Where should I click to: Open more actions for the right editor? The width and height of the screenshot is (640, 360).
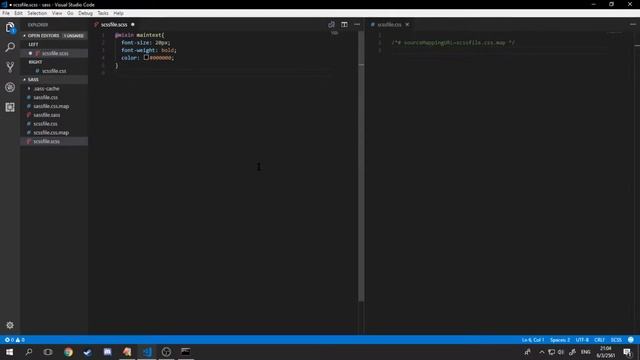632,24
